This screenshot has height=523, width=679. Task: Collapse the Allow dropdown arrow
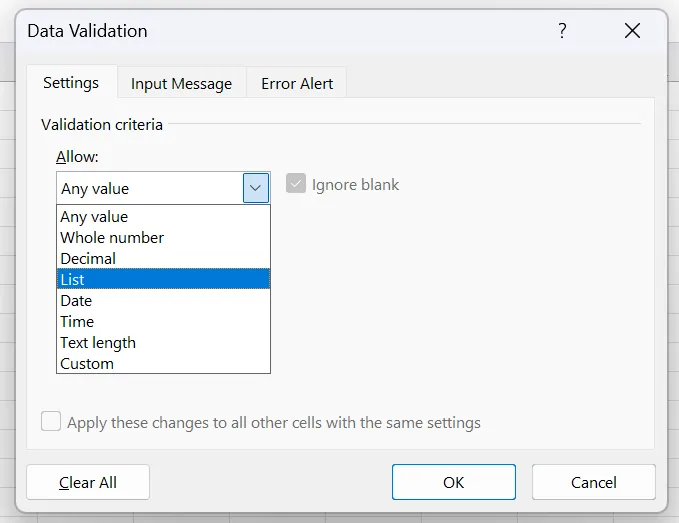pyautogui.click(x=255, y=188)
